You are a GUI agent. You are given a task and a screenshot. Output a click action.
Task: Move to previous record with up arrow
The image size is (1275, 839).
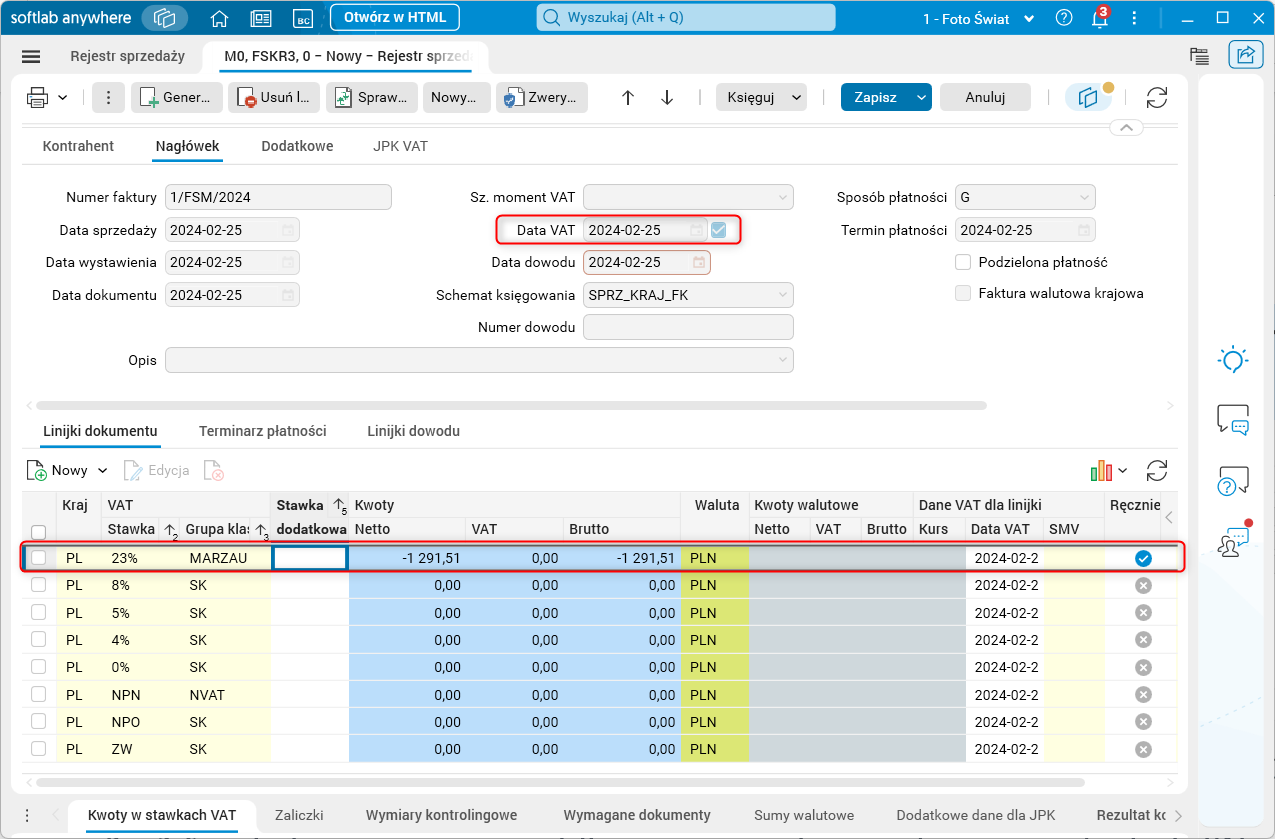(x=628, y=97)
